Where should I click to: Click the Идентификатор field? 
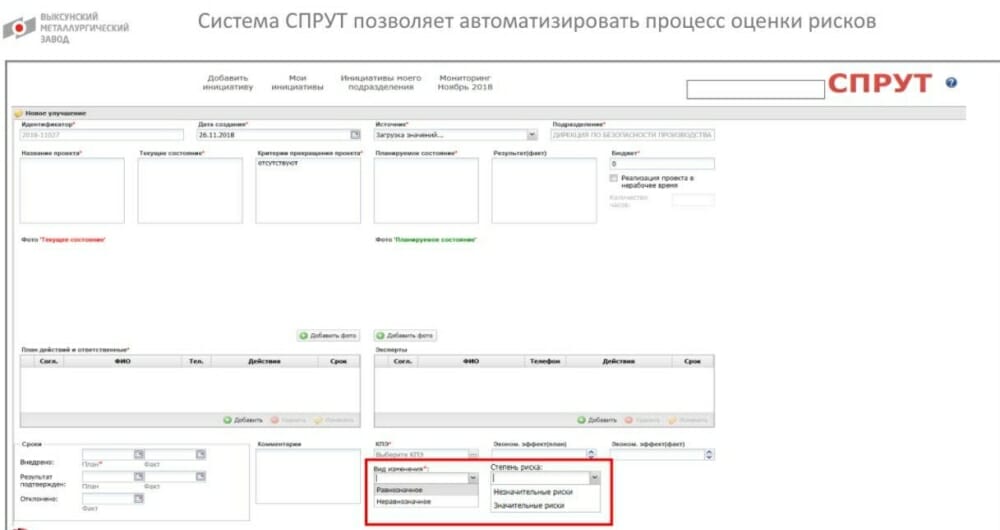101,135
